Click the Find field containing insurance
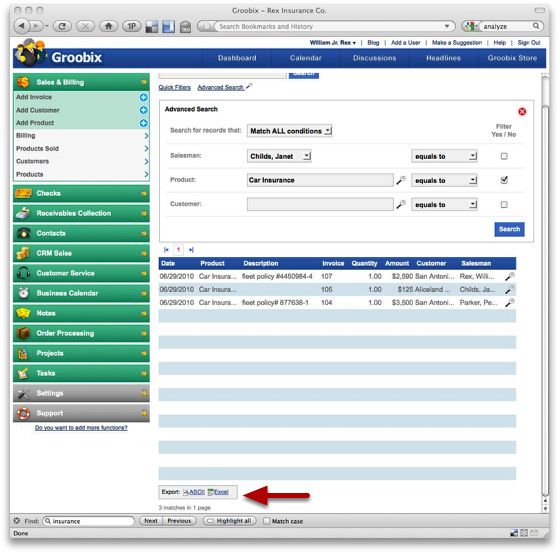This screenshot has height=554, width=560. tap(89, 521)
